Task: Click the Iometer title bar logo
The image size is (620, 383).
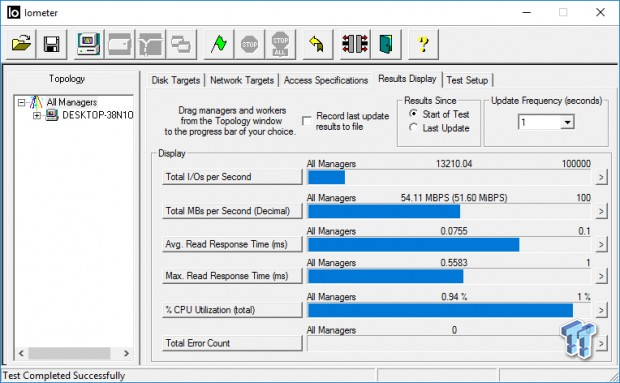Action: coord(13,13)
